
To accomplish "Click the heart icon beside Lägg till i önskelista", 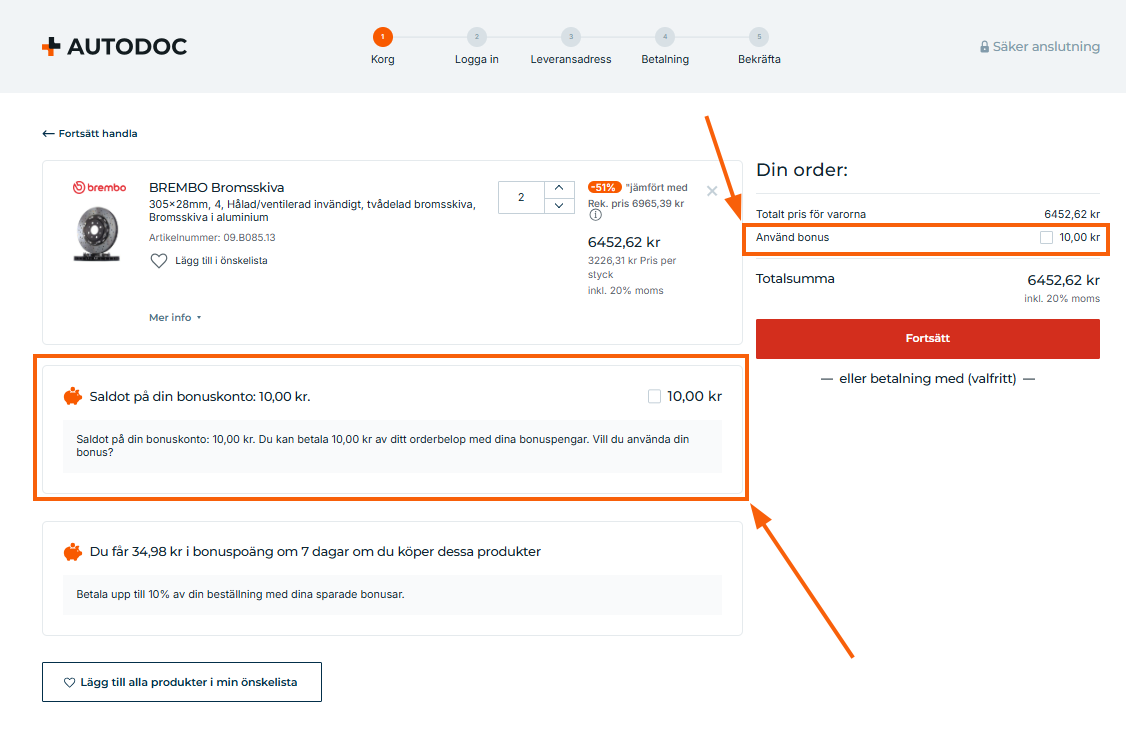I will 158,261.
